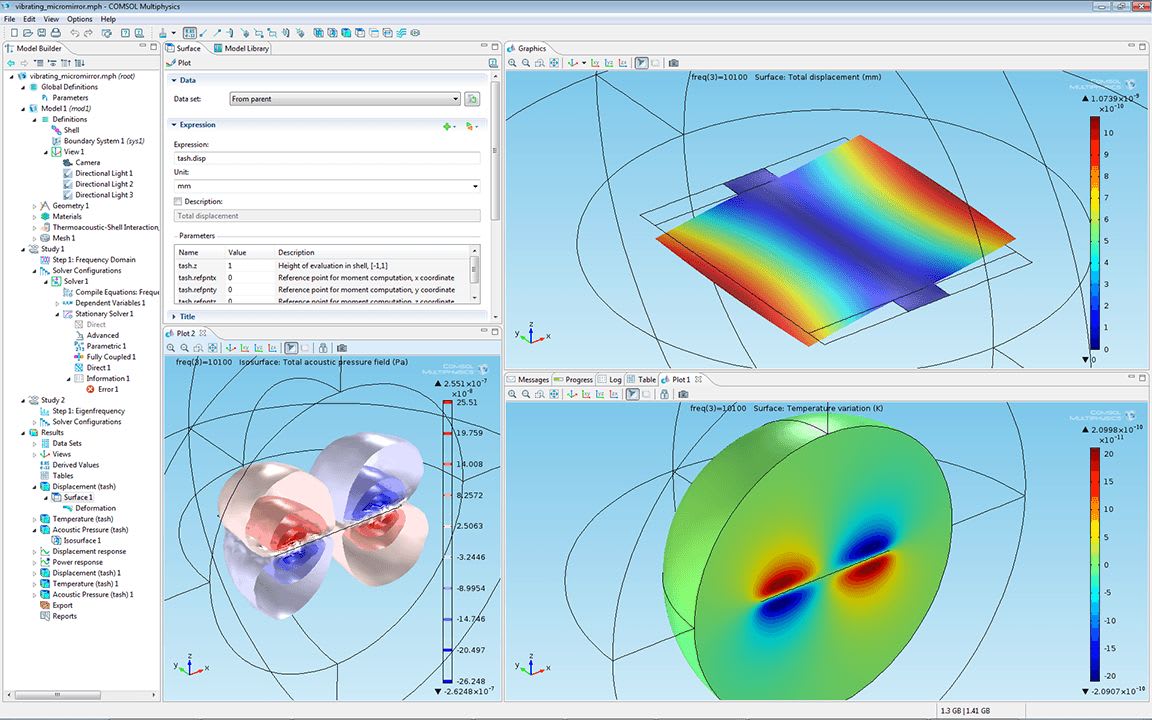Toggle the Description checkbox
This screenshot has height=720, width=1152.
(179, 201)
